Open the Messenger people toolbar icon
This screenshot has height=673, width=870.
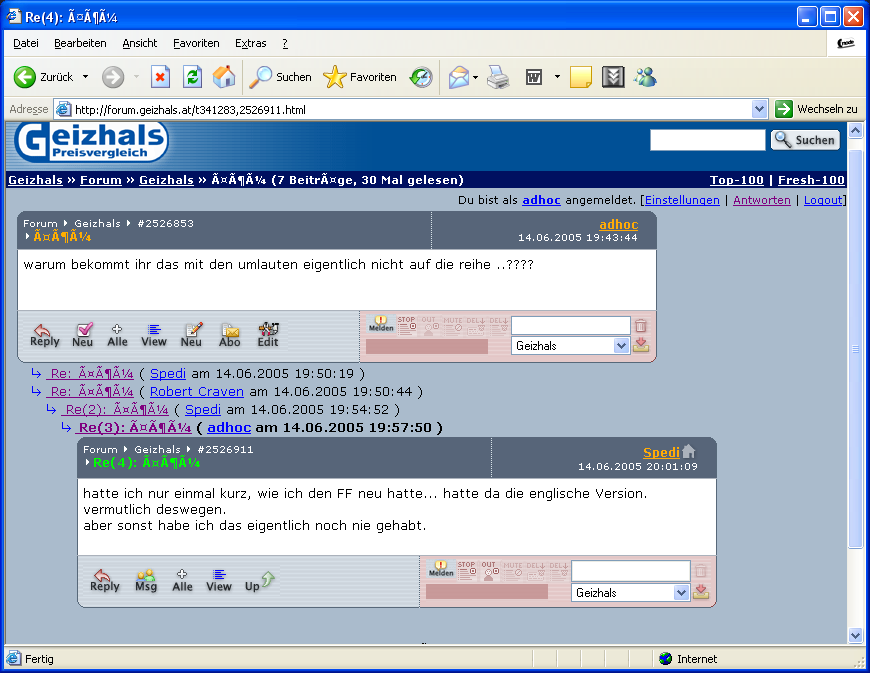[x=645, y=77]
